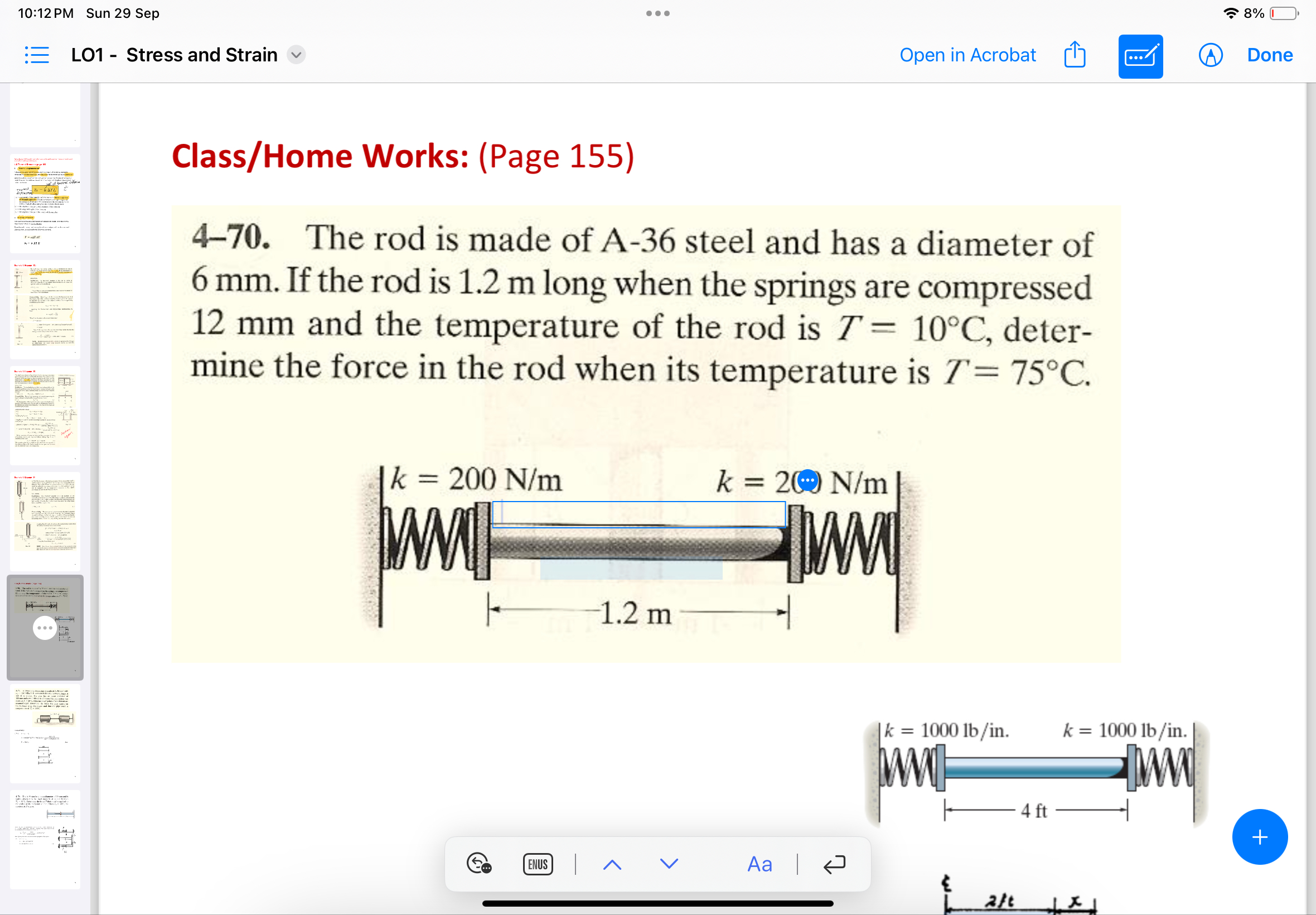Select the last page thumbnail in sidebar
The image size is (1316, 915).
pyautogui.click(x=45, y=839)
